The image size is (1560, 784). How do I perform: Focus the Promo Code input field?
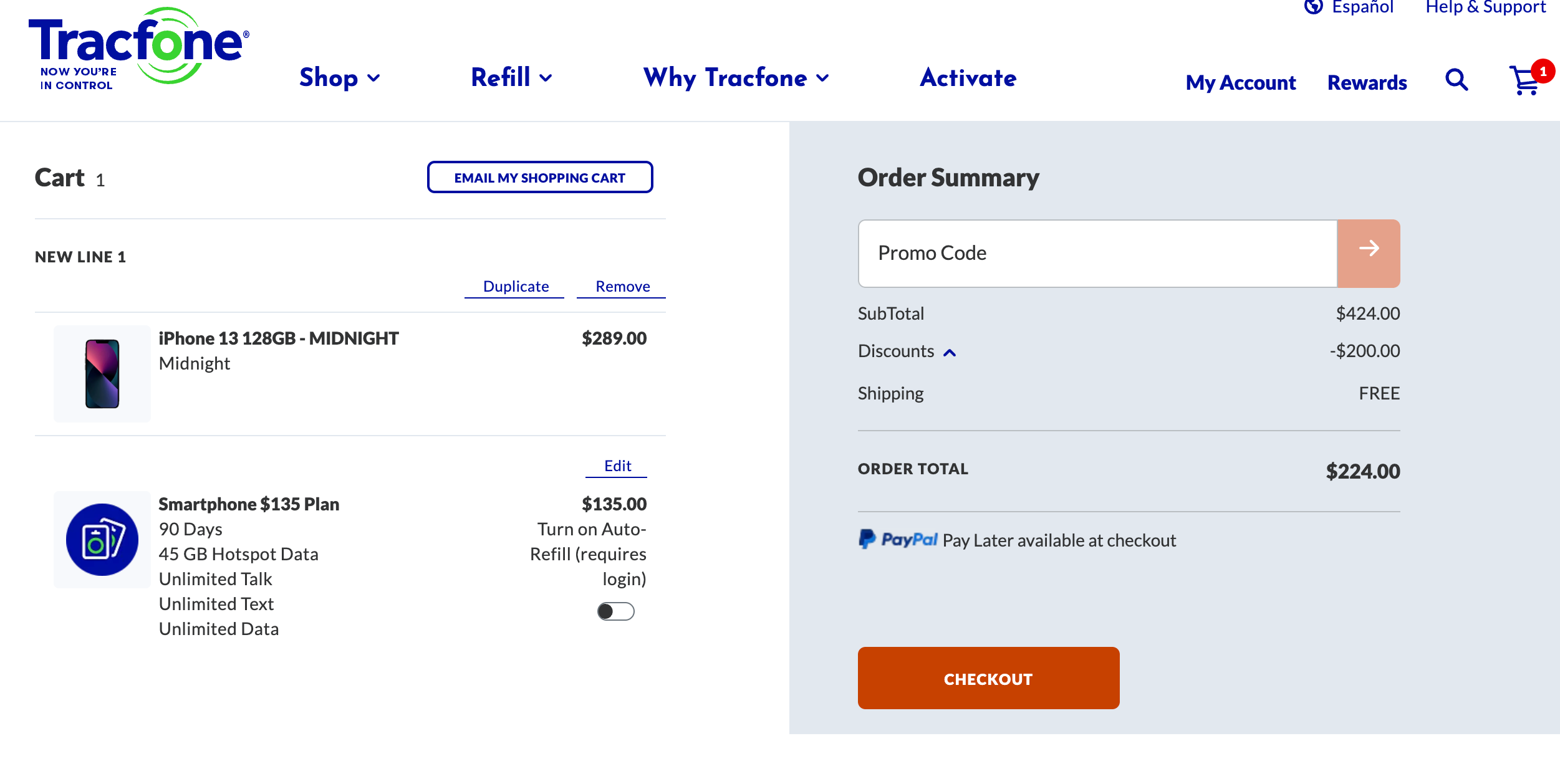click(x=1097, y=253)
